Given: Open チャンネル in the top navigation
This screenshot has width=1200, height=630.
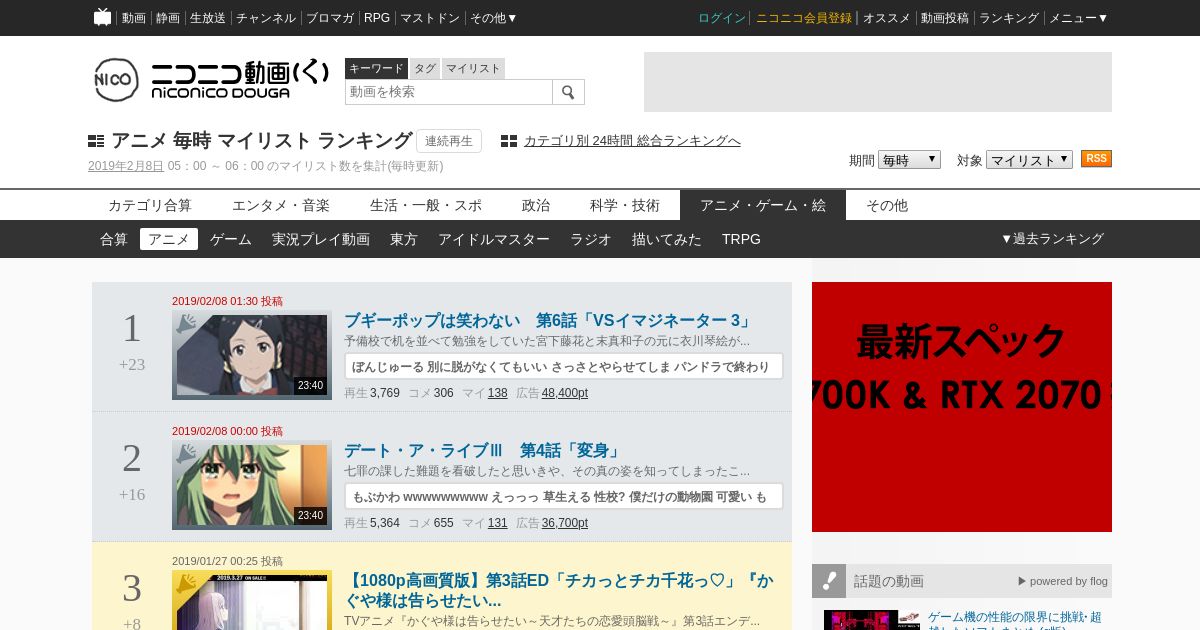Looking at the screenshot, I should click(266, 18).
